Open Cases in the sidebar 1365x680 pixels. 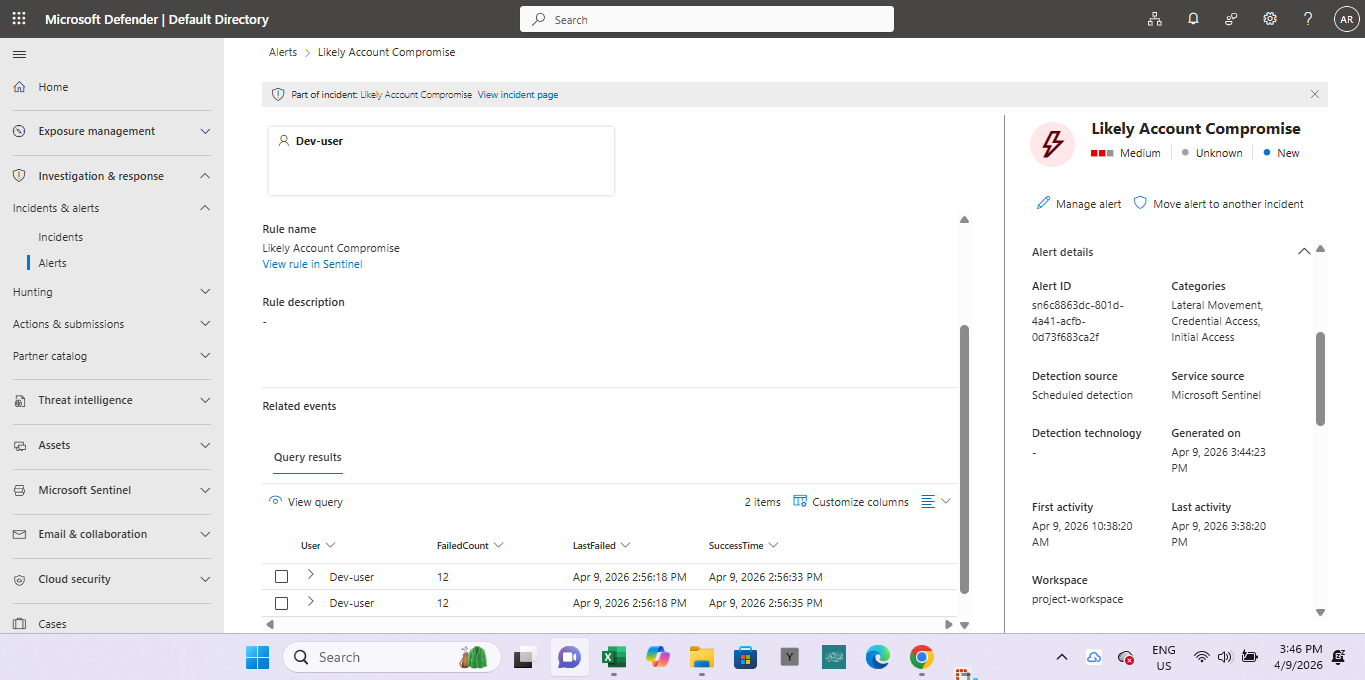[x=53, y=624]
